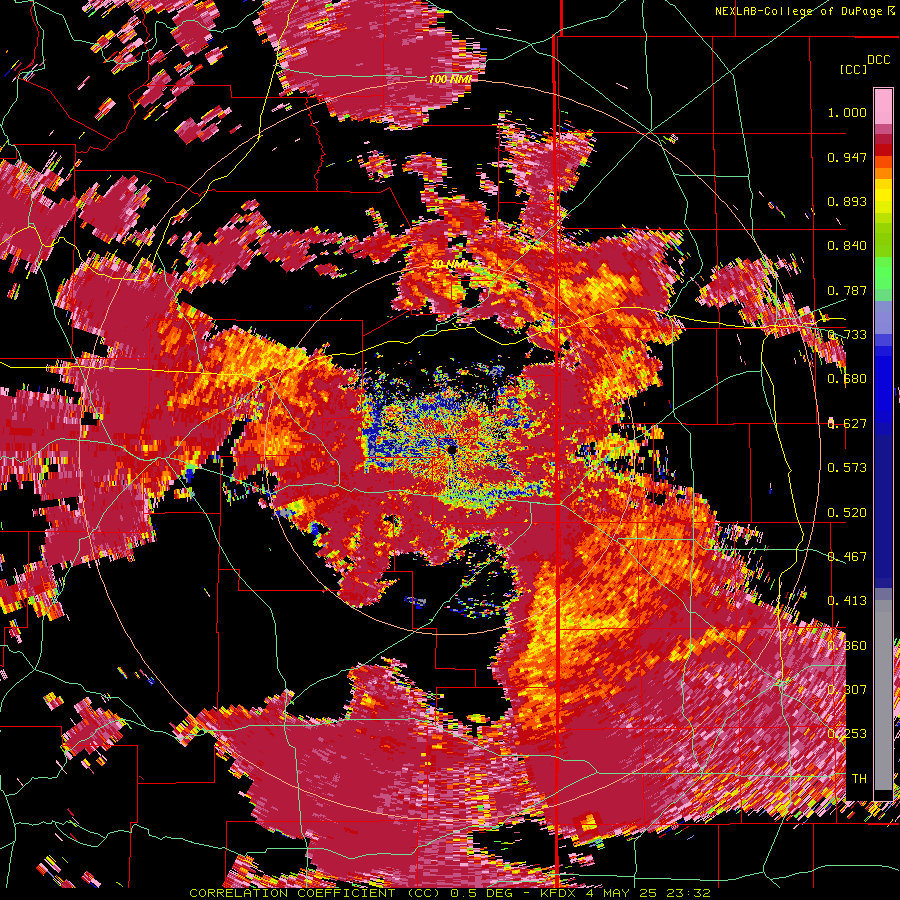The height and width of the screenshot is (900, 900).
Task: Click the DCC product label above legend
Action: tap(878, 60)
